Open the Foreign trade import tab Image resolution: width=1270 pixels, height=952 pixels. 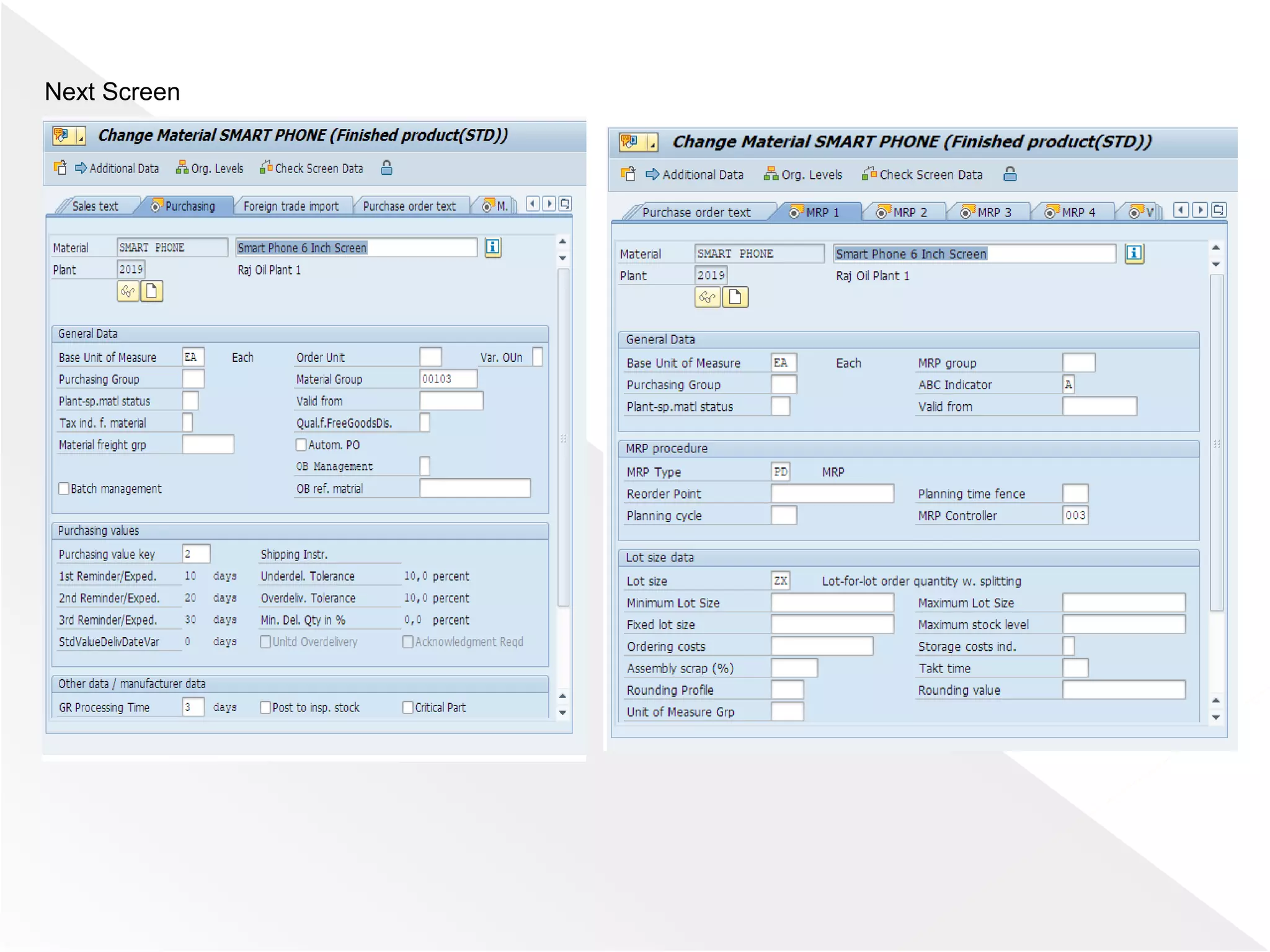pyautogui.click(x=290, y=206)
